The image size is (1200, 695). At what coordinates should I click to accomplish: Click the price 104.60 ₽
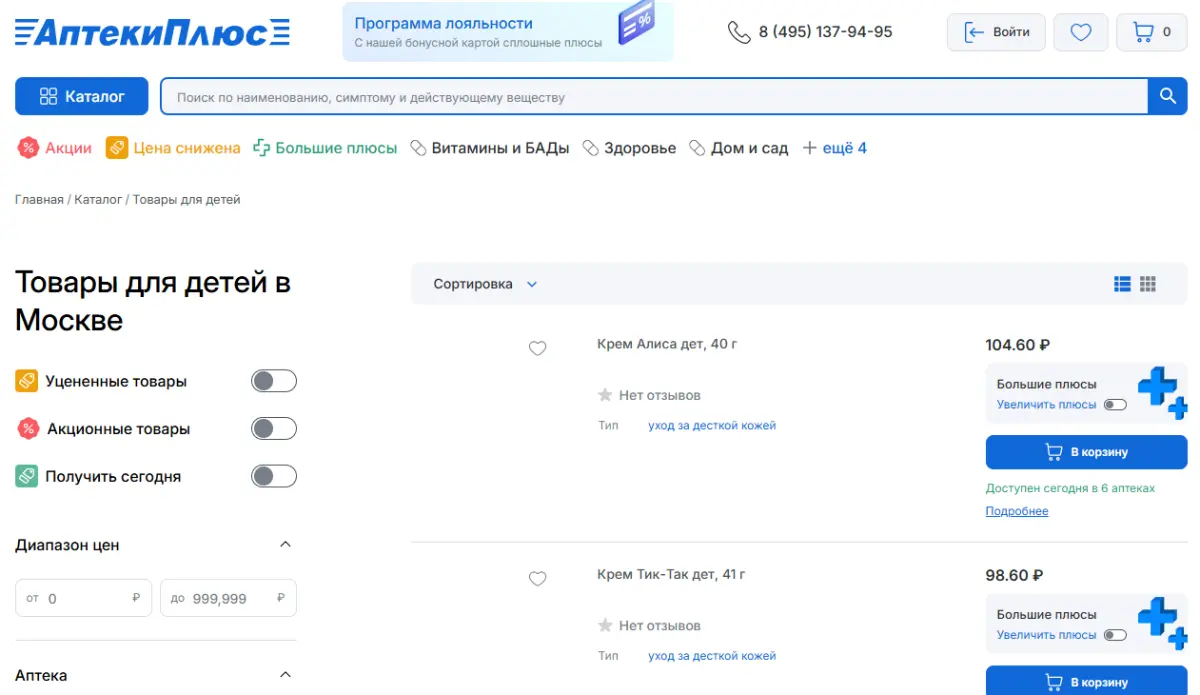point(1018,345)
